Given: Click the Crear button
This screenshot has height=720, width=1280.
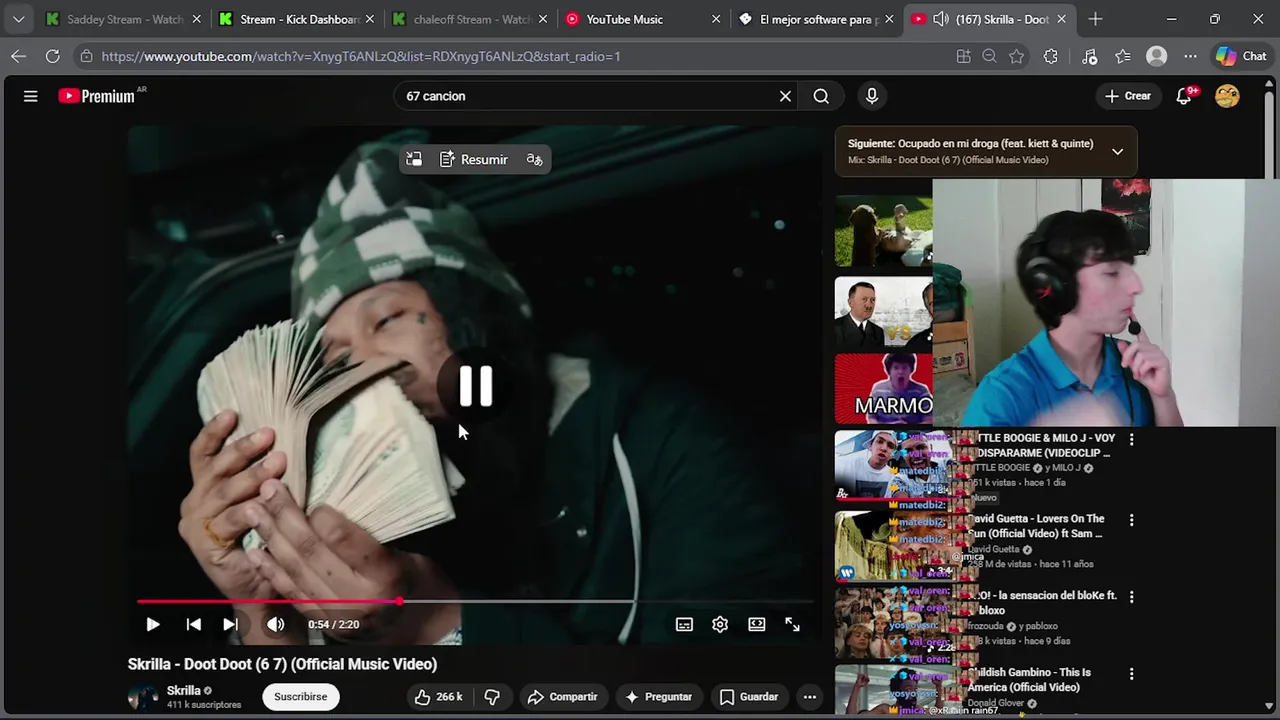Looking at the screenshot, I should [x=1128, y=96].
